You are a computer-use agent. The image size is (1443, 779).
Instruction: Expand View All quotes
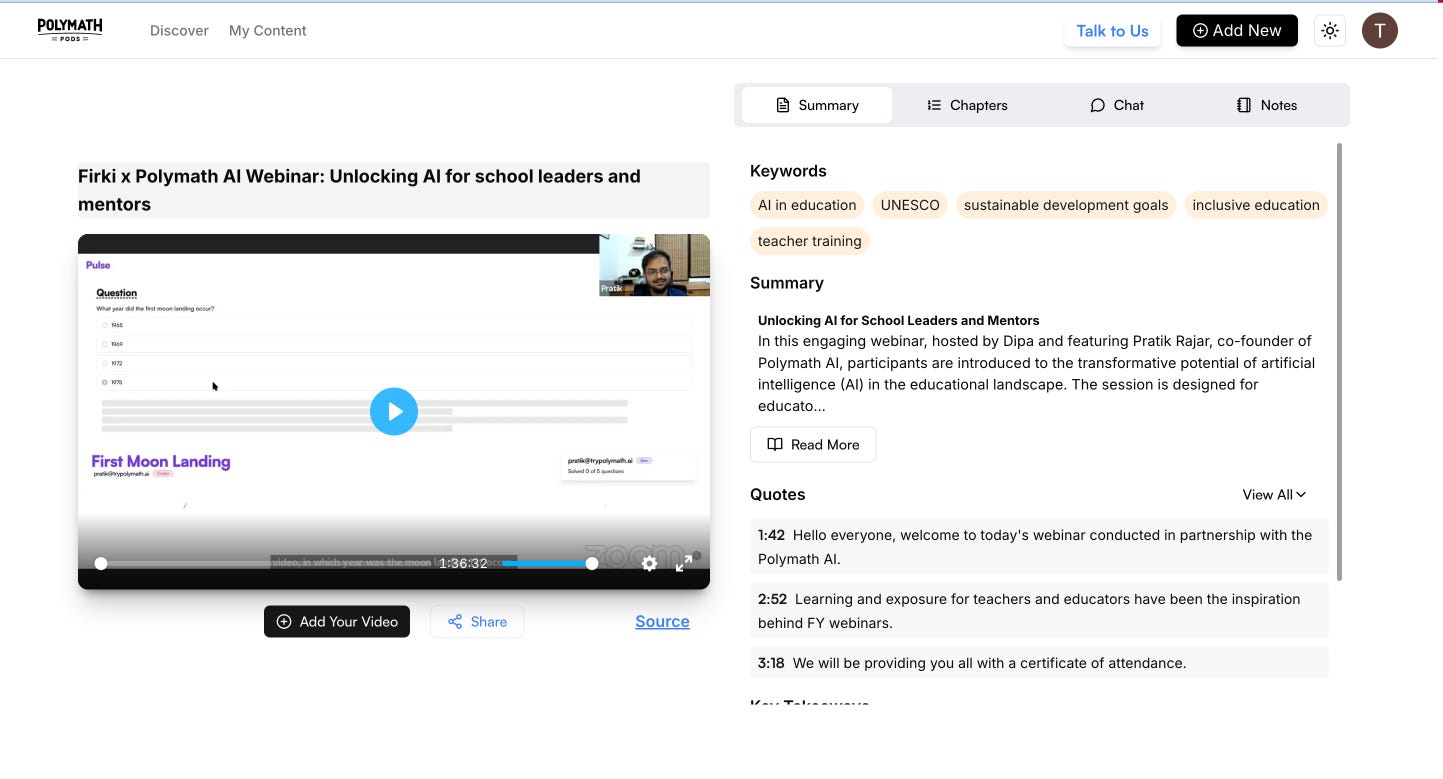[x=1274, y=495]
